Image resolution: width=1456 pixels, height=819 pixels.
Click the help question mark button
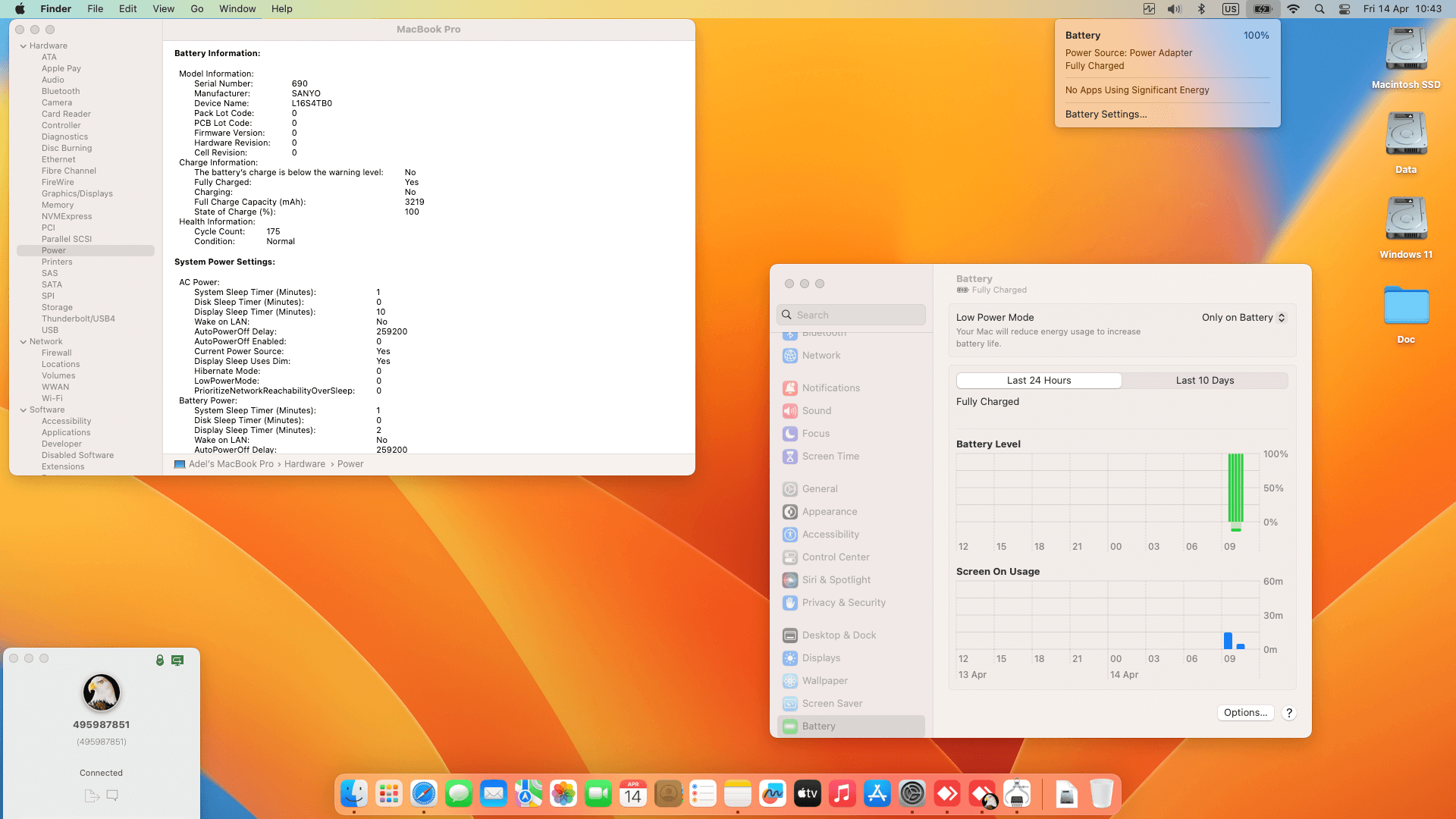[x=1288, y=713]
